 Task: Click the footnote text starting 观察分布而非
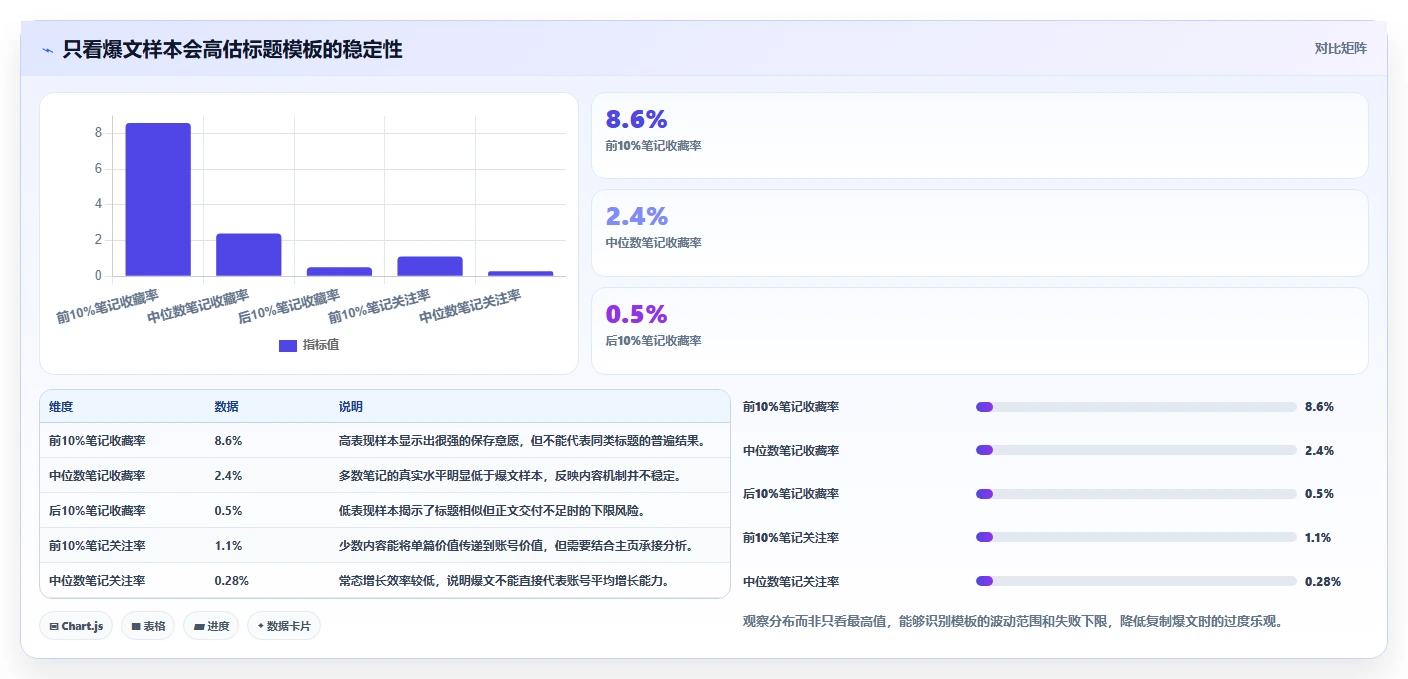tap(1012, 621)
